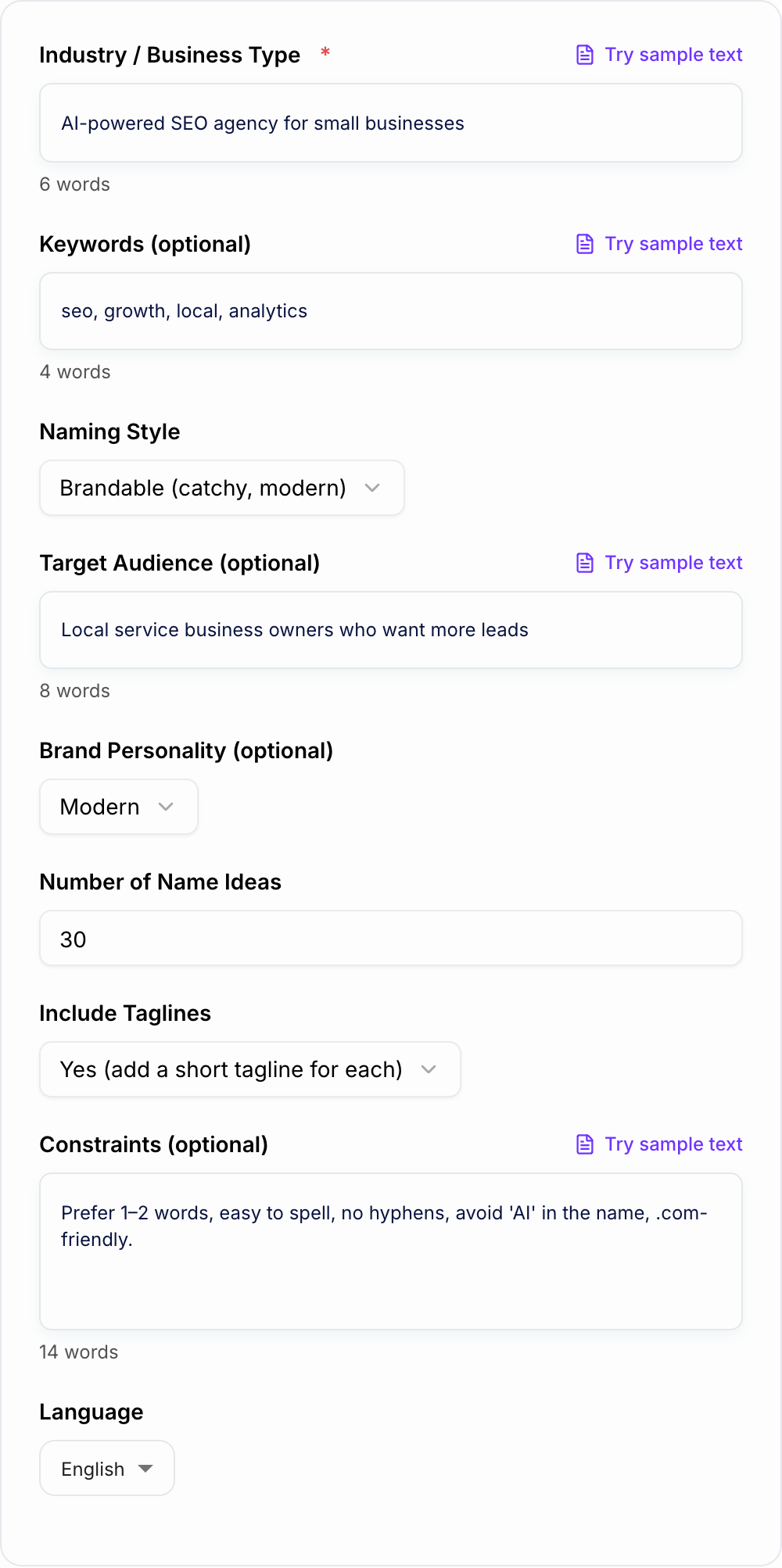Click the Industry / Business Type input field
The image size is (782, 1568).
391,123
